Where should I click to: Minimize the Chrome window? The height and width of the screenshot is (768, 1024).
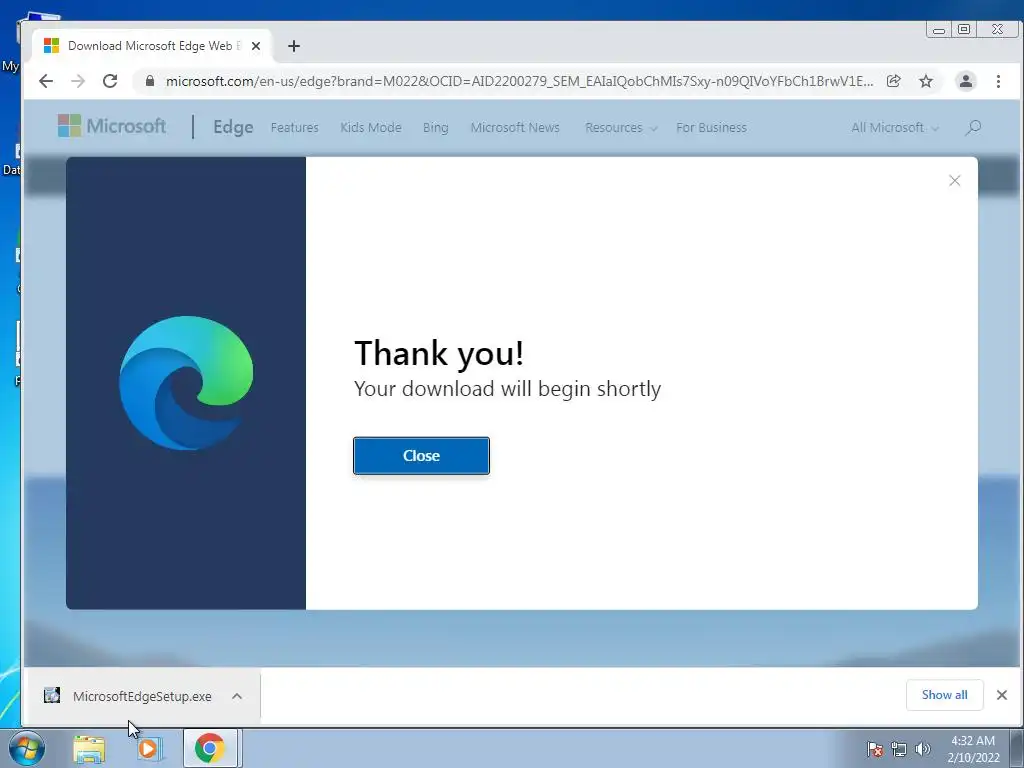click(939, 29)
